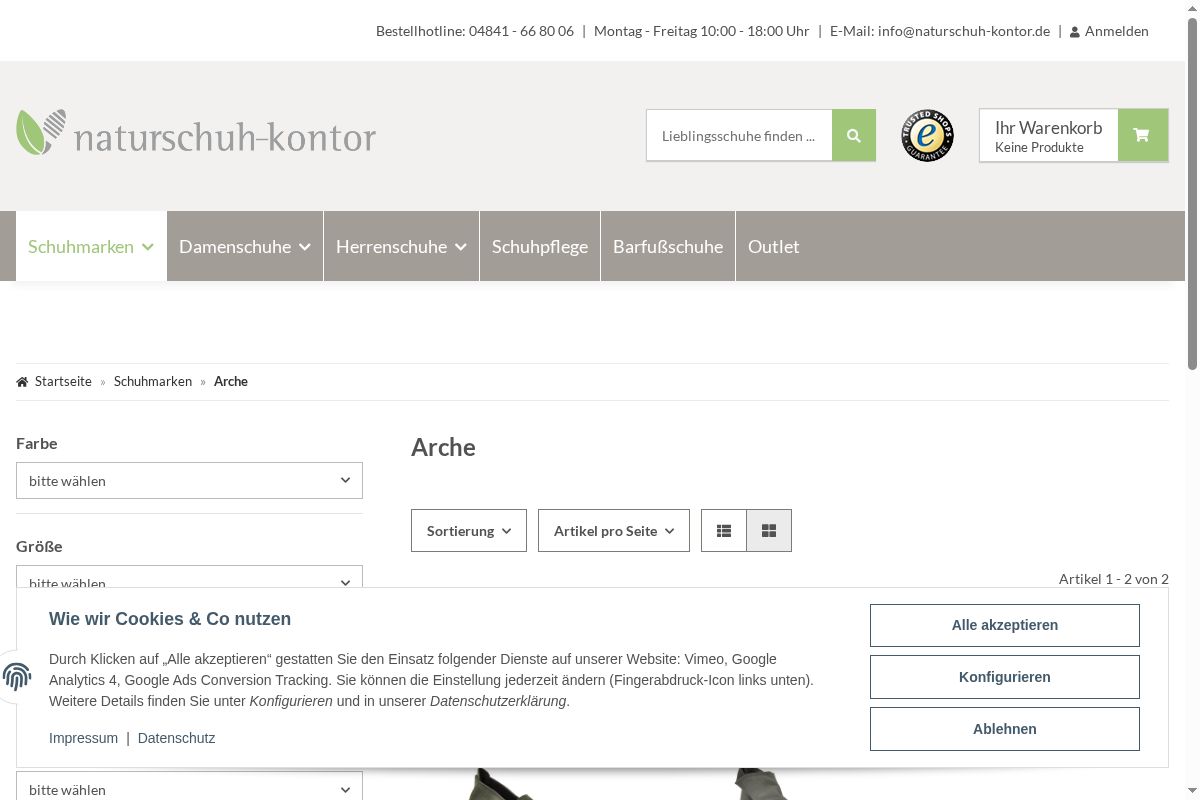The image size is (1200, 800).
Task: Expand the Schuhmarken menu
Action: click(91, 246)
